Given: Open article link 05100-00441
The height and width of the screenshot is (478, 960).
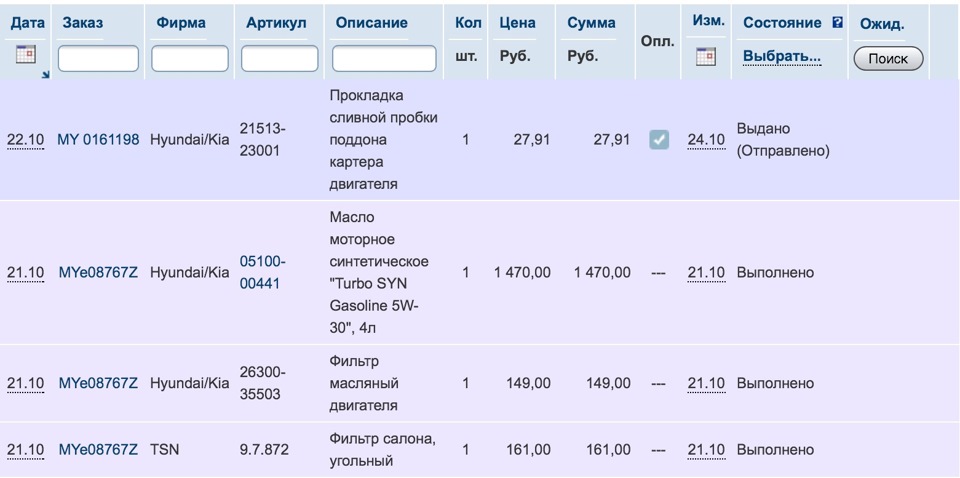Looking at the screenshot, I should [263, 273].
